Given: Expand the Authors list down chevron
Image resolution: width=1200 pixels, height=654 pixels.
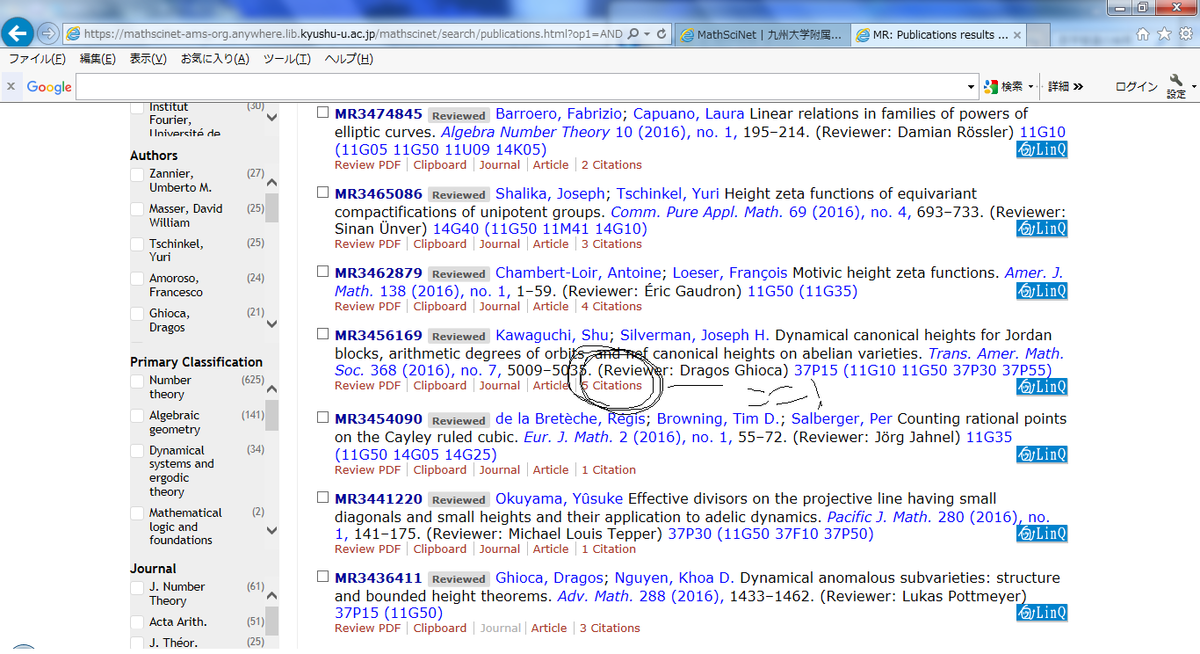Looking at the screenshot, I should (x=272, y=323).
